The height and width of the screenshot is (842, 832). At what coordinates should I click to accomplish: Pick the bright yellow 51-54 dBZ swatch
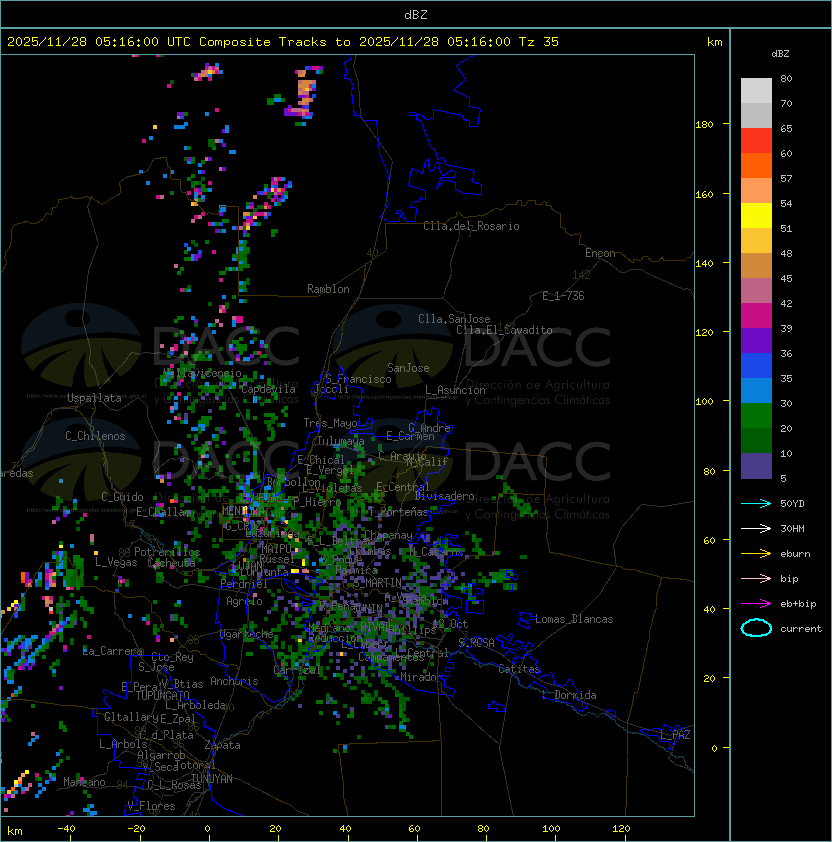756,216
